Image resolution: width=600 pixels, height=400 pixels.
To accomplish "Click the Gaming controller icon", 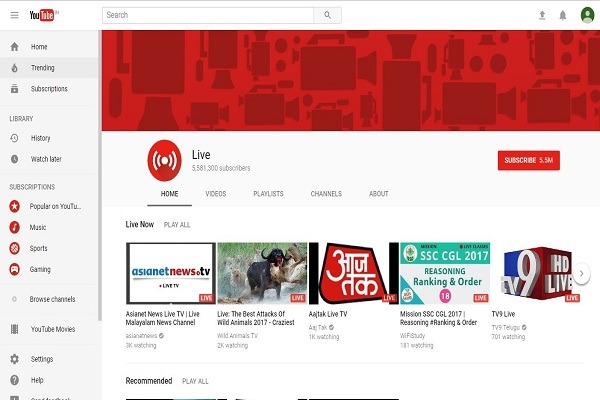I will 15,269.
